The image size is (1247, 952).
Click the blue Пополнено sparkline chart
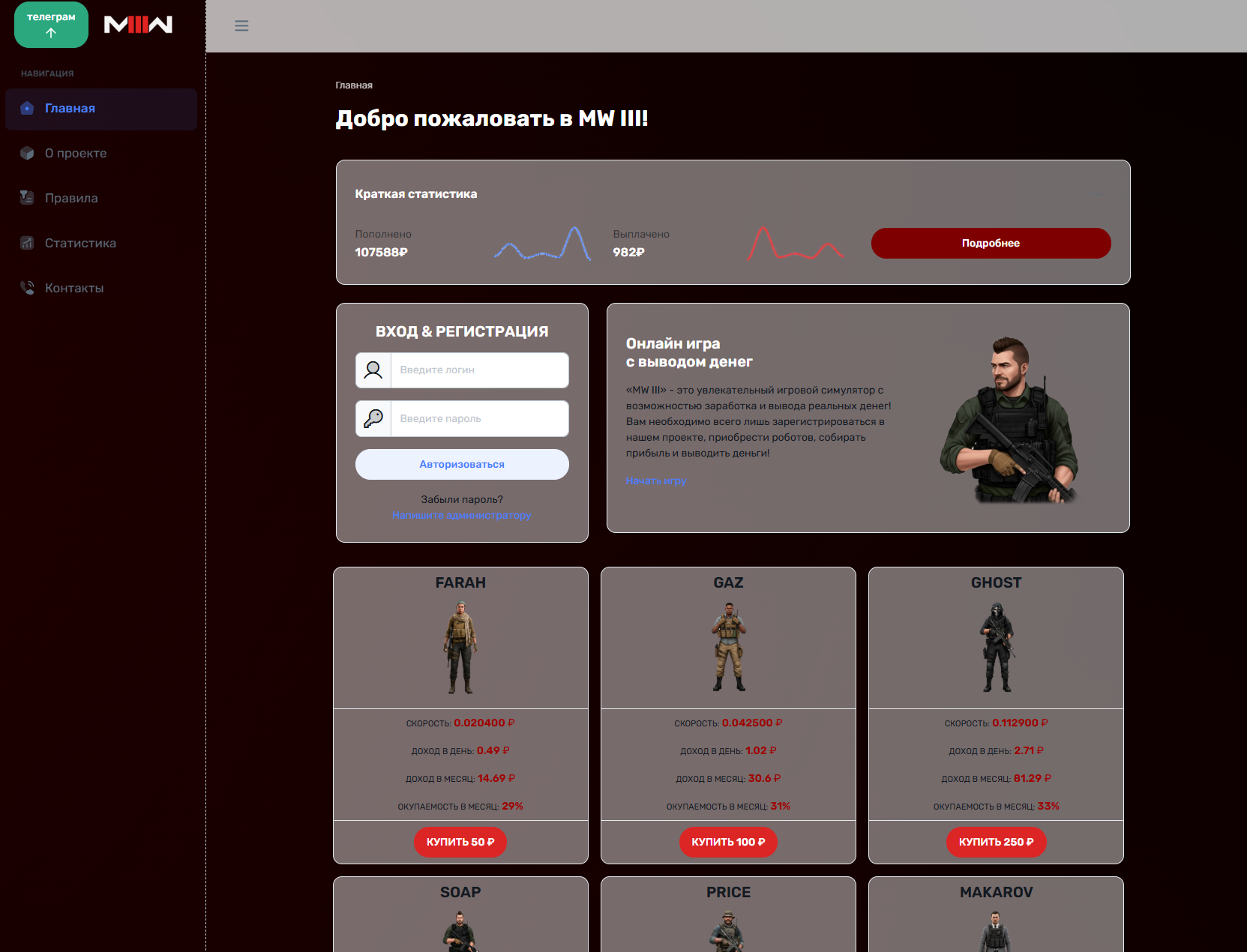(542, 243)
